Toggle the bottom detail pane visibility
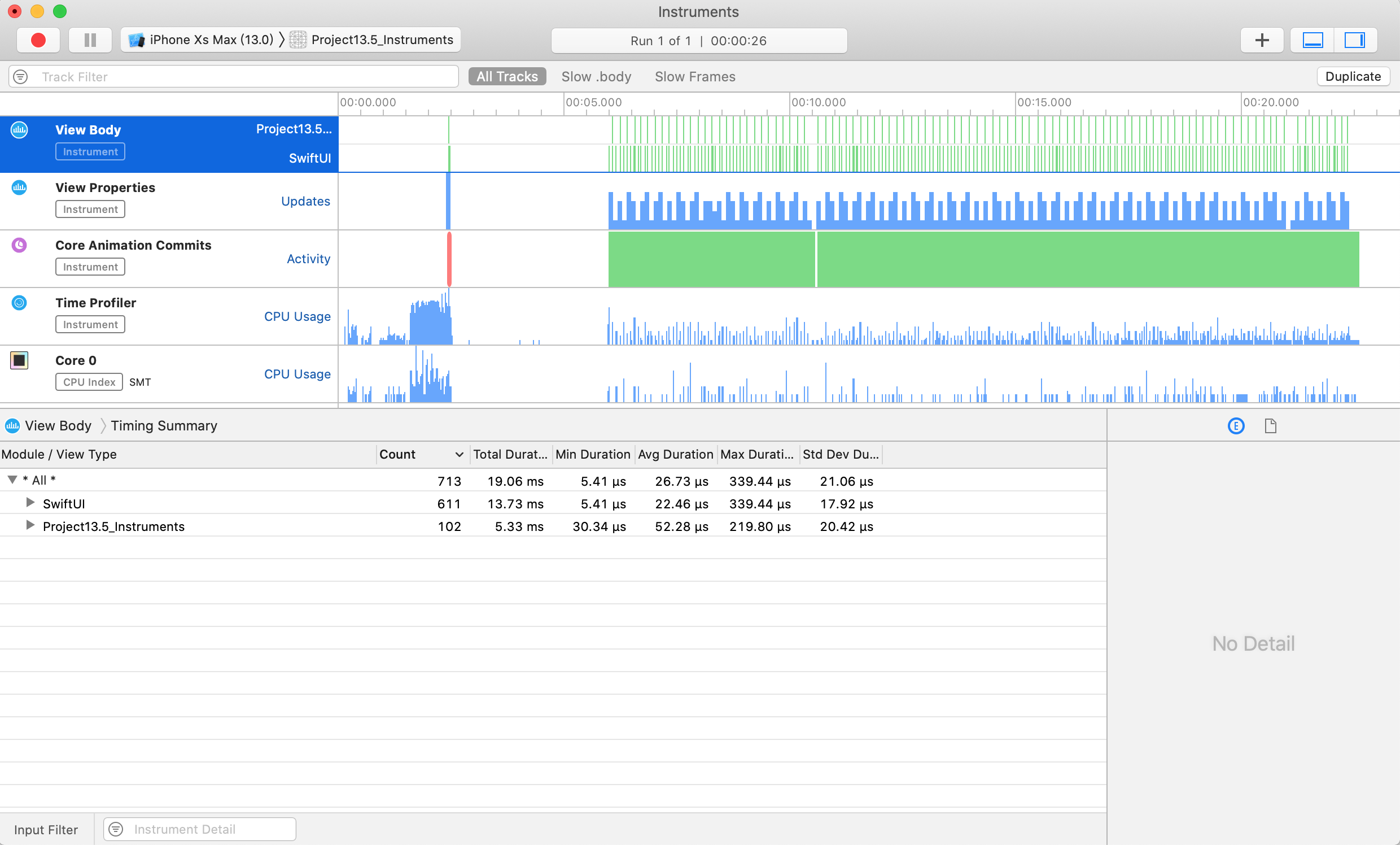This screenshot has height=845, width=1400. pyautogui.click(x=1313, y=40)
